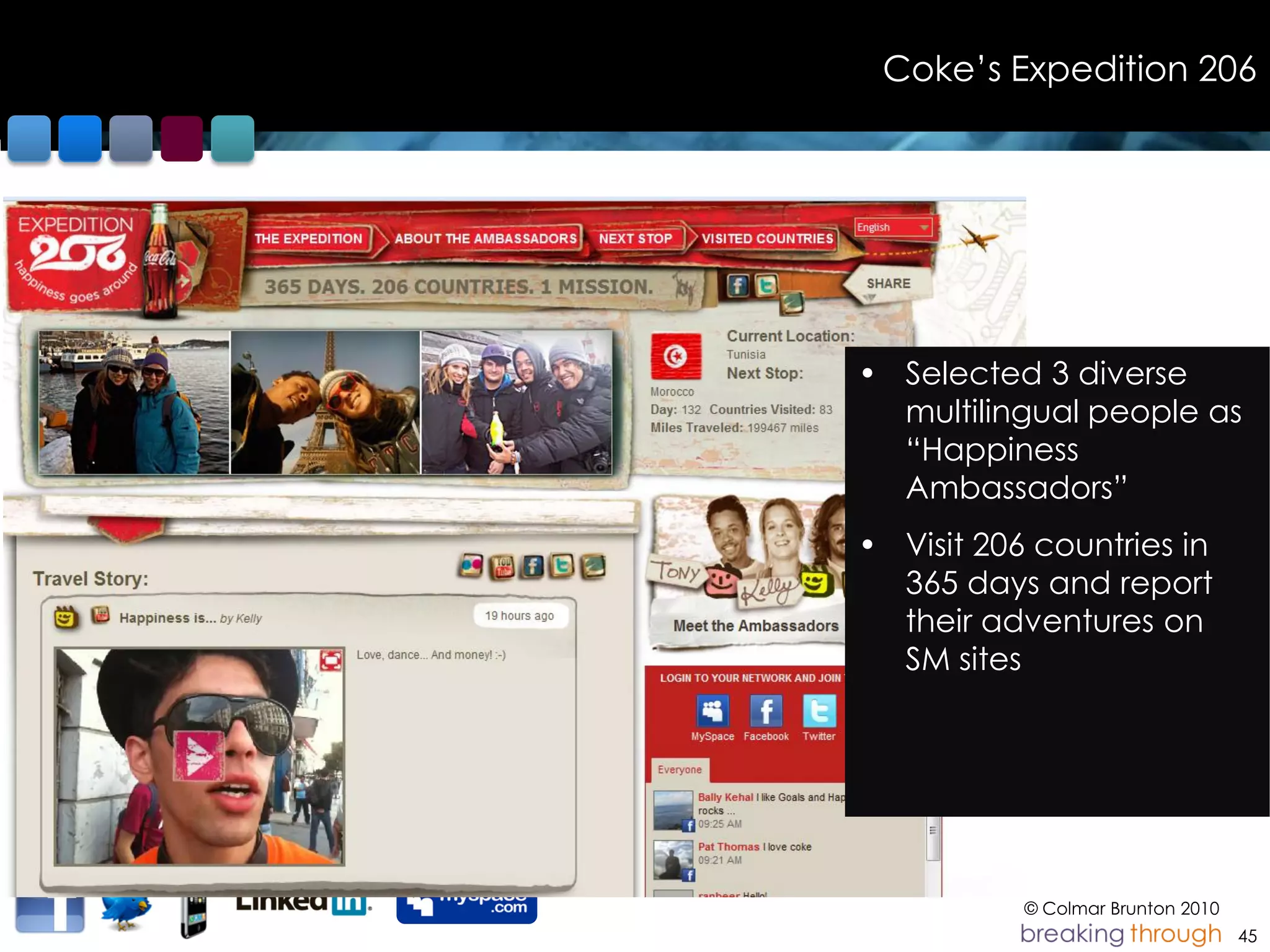Click '09:25 AM' comment timestamp
This screenshot has height=952, width=1270.
(720, 824)
